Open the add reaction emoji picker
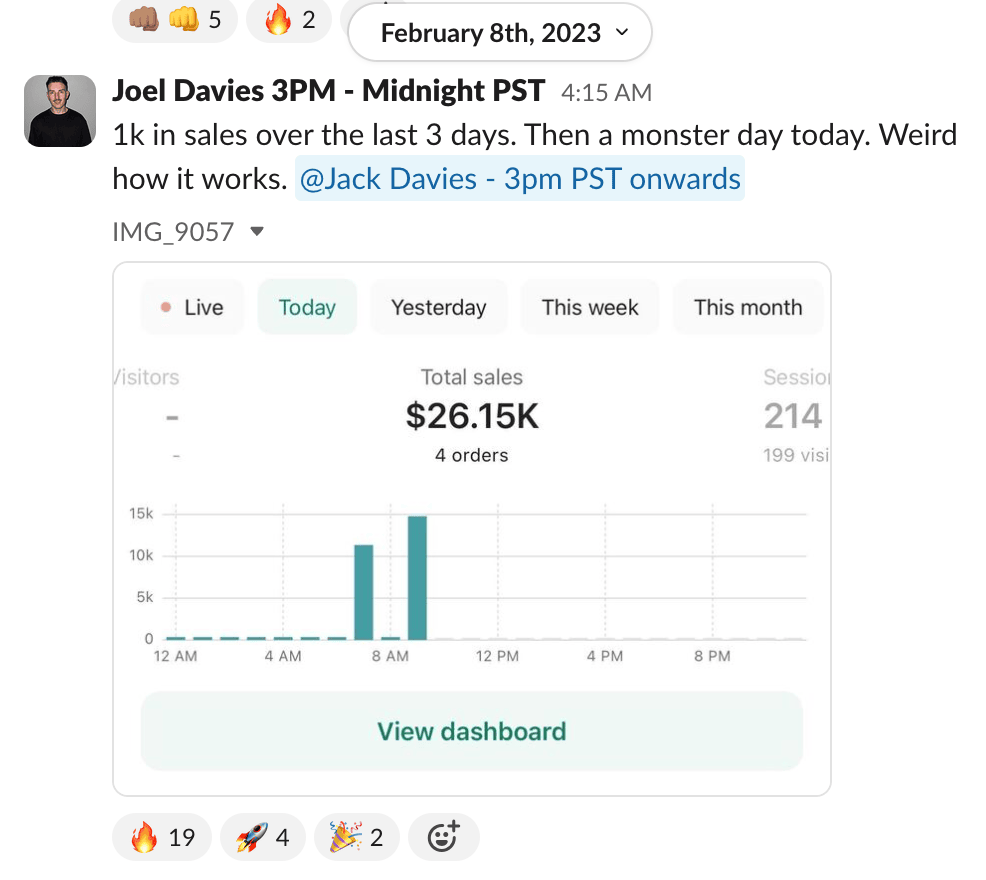Viewport: 986px width, 880px height. pos(444,837)
